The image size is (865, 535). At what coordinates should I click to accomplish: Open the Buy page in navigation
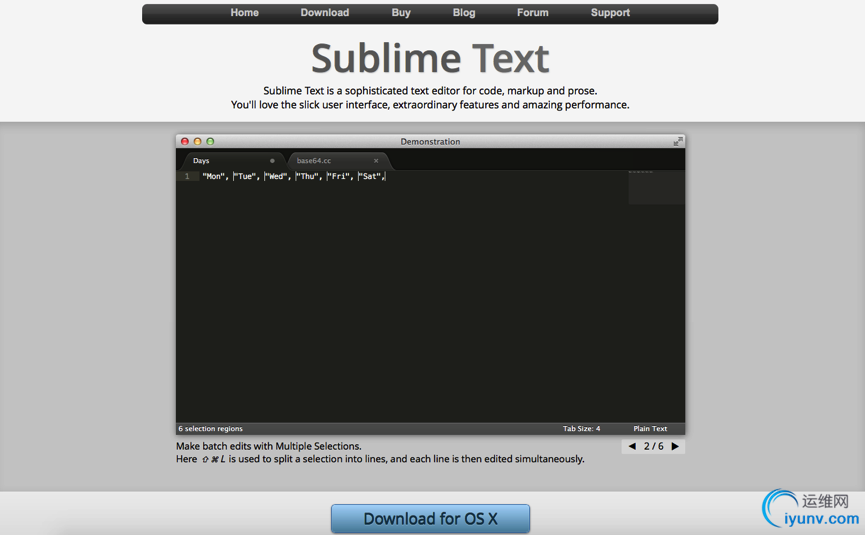[401, 13]
